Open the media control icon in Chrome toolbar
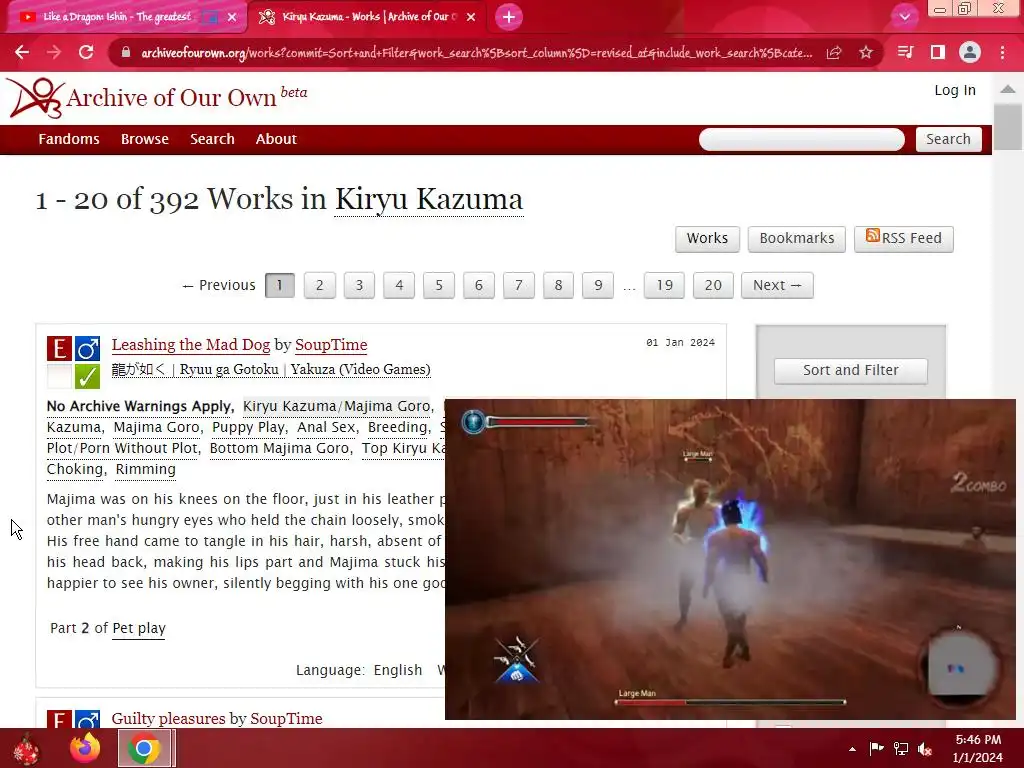 pos(905,52)
